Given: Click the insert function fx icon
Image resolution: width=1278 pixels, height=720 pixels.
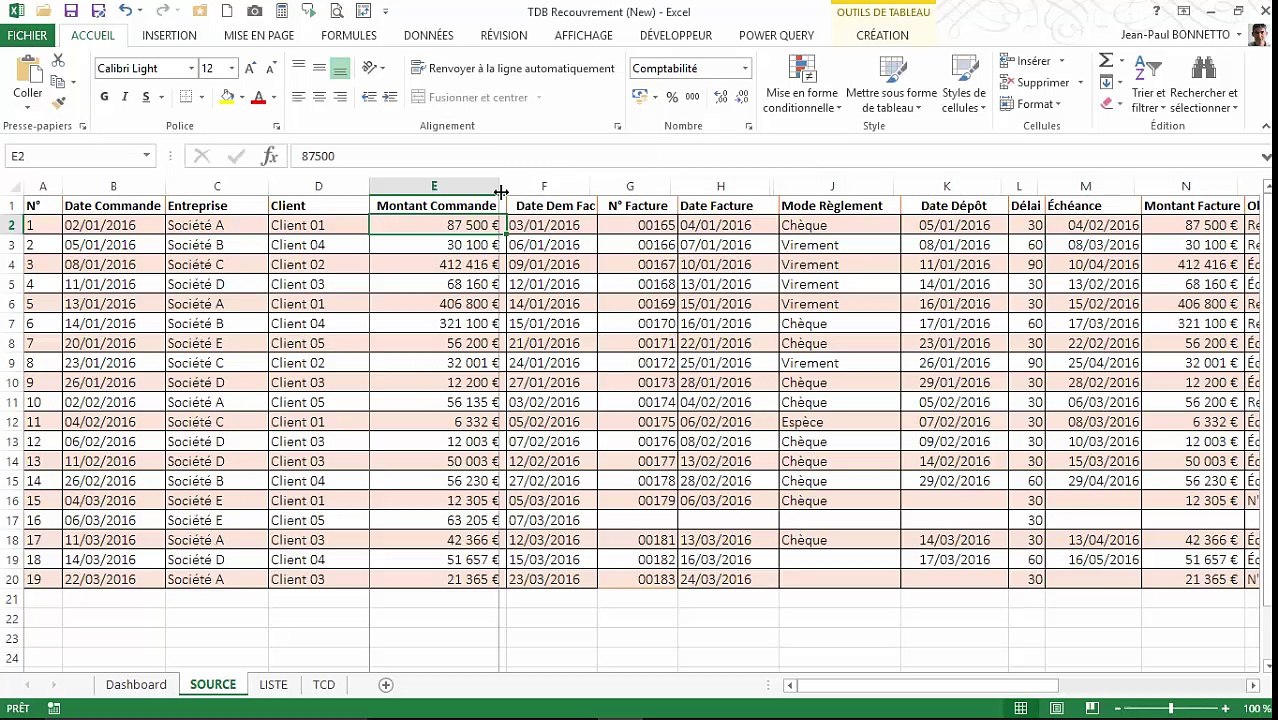Looking at the screenshot, I should point(269,156).
